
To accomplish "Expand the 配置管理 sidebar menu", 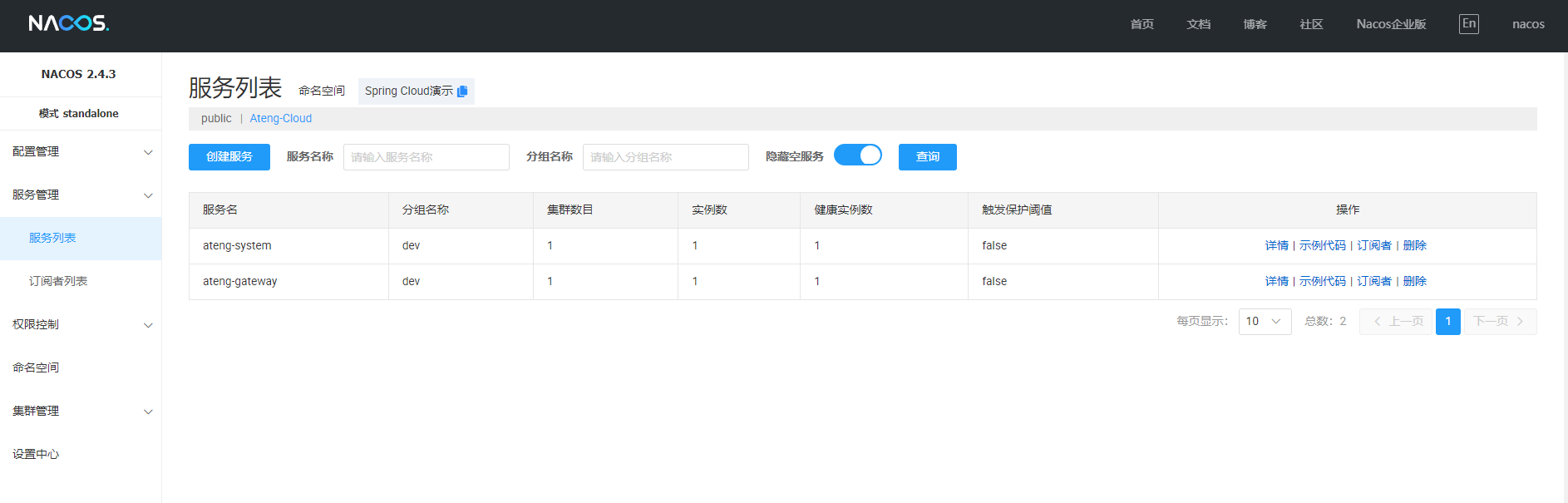I will click(81, 152).
